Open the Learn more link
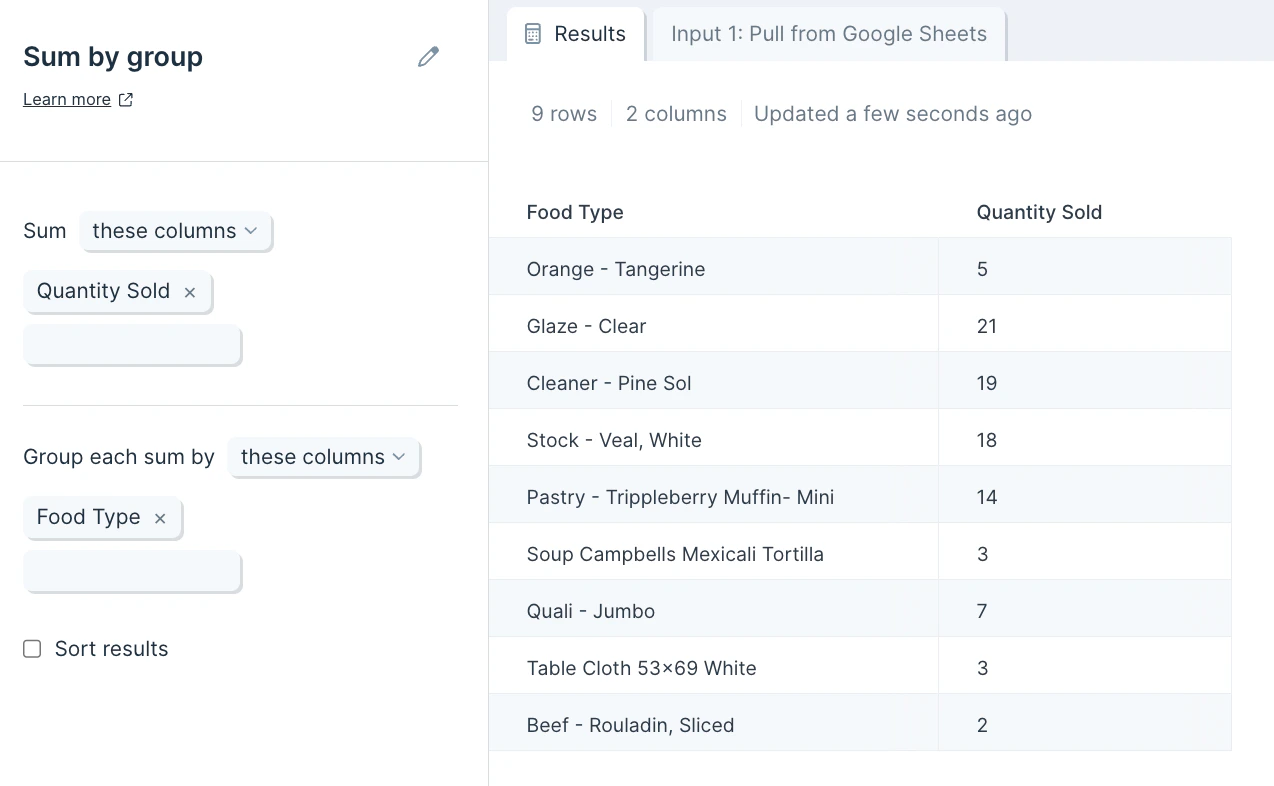The image size is (1274, 786). pyautogui.click(x=67, y=100)
